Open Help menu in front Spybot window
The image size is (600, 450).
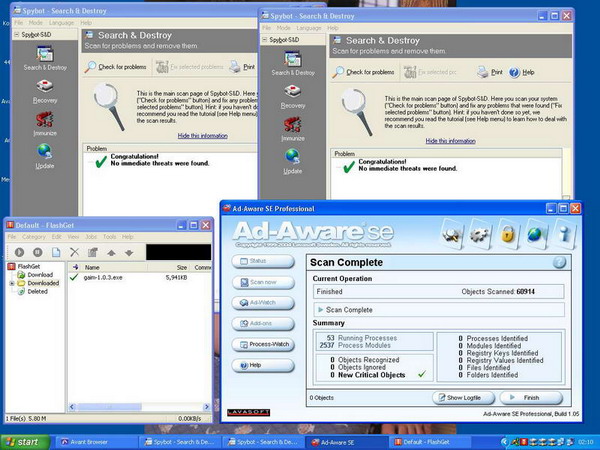click(333, 28)
